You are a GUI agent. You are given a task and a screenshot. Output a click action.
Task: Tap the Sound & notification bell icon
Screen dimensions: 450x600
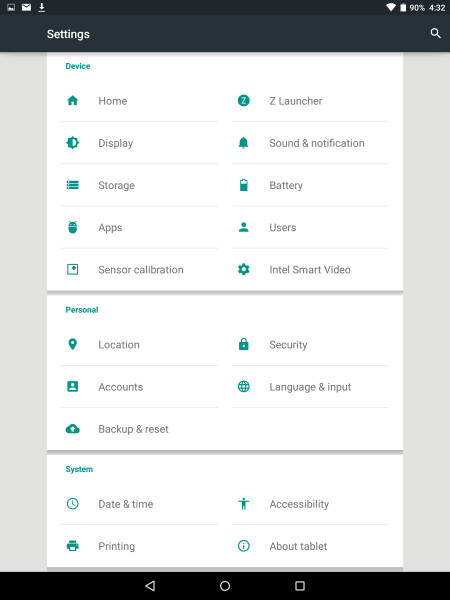pyautogui.click(x=243, y=143)
